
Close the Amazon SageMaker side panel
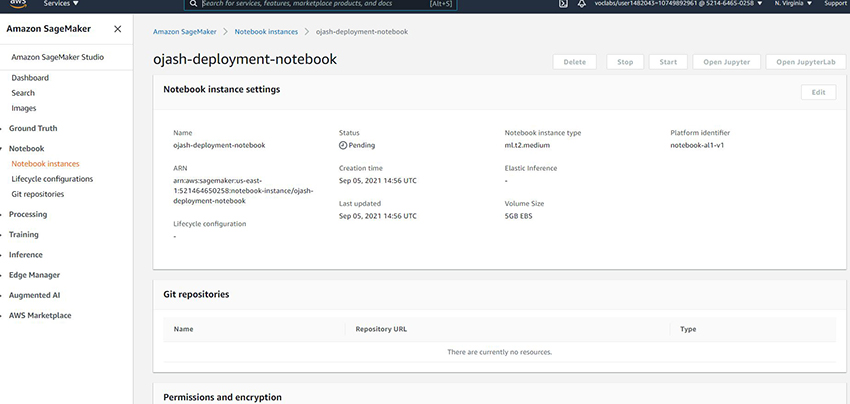click(x=118, y=29)
